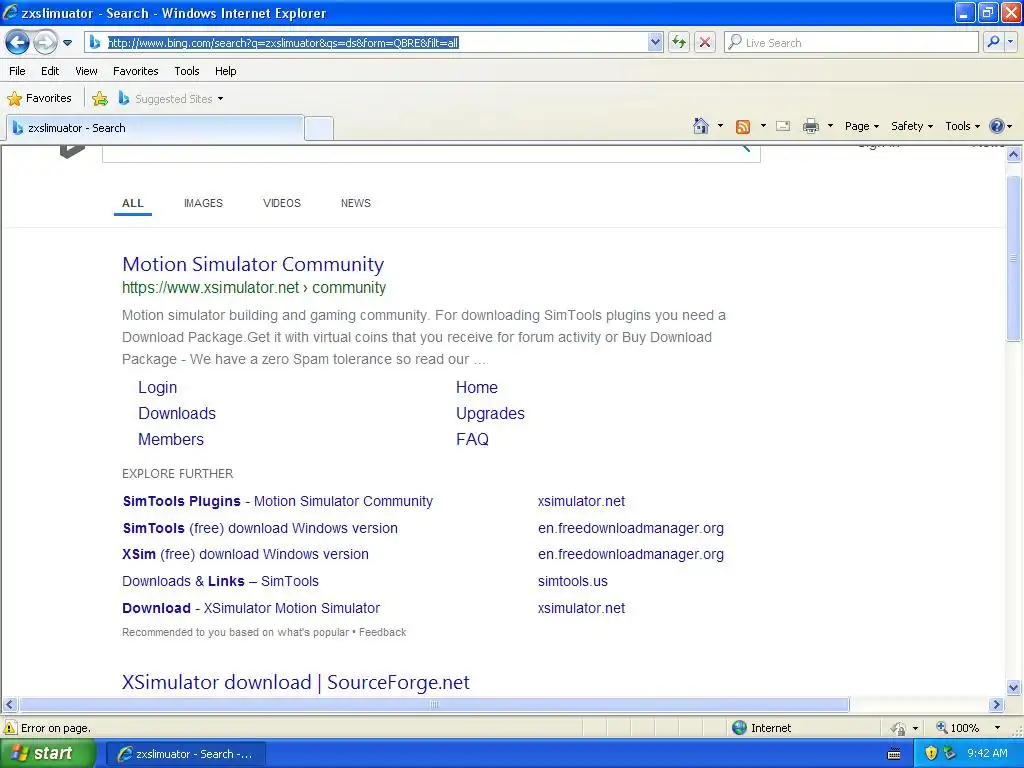The image size is (1024, 768).
Task: Click the Home page icon
Action: [701, 126]
